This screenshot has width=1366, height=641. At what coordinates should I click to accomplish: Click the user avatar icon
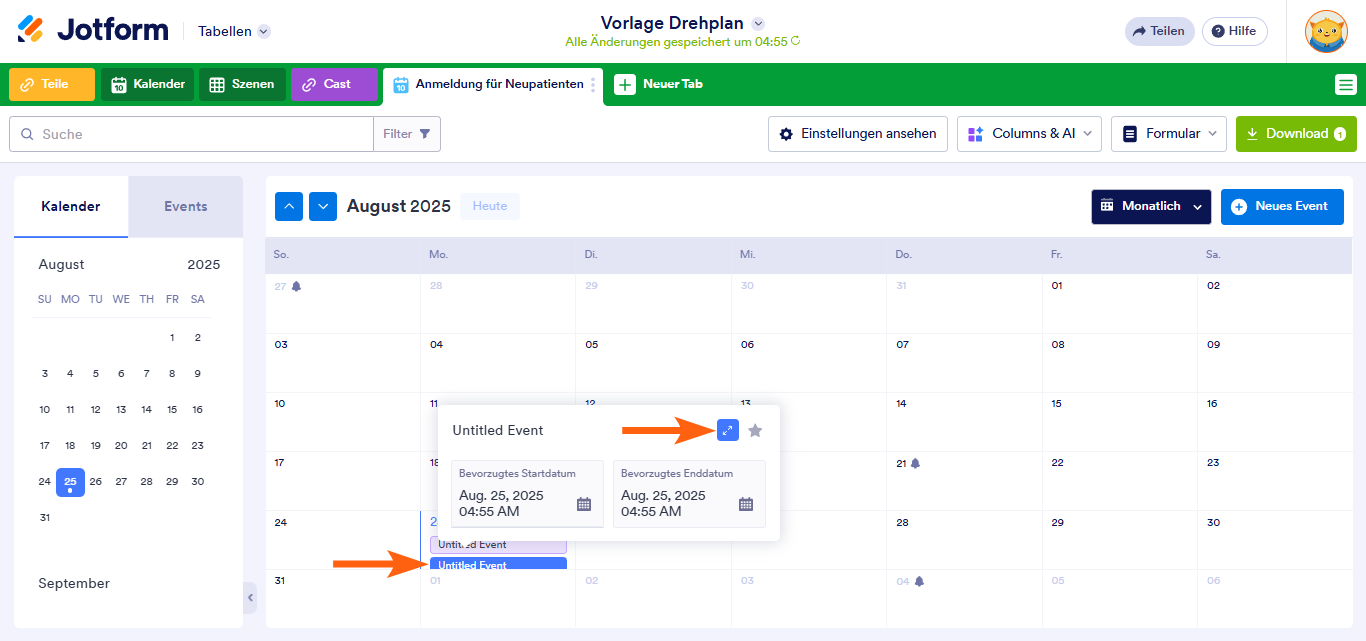(1326, 31)
